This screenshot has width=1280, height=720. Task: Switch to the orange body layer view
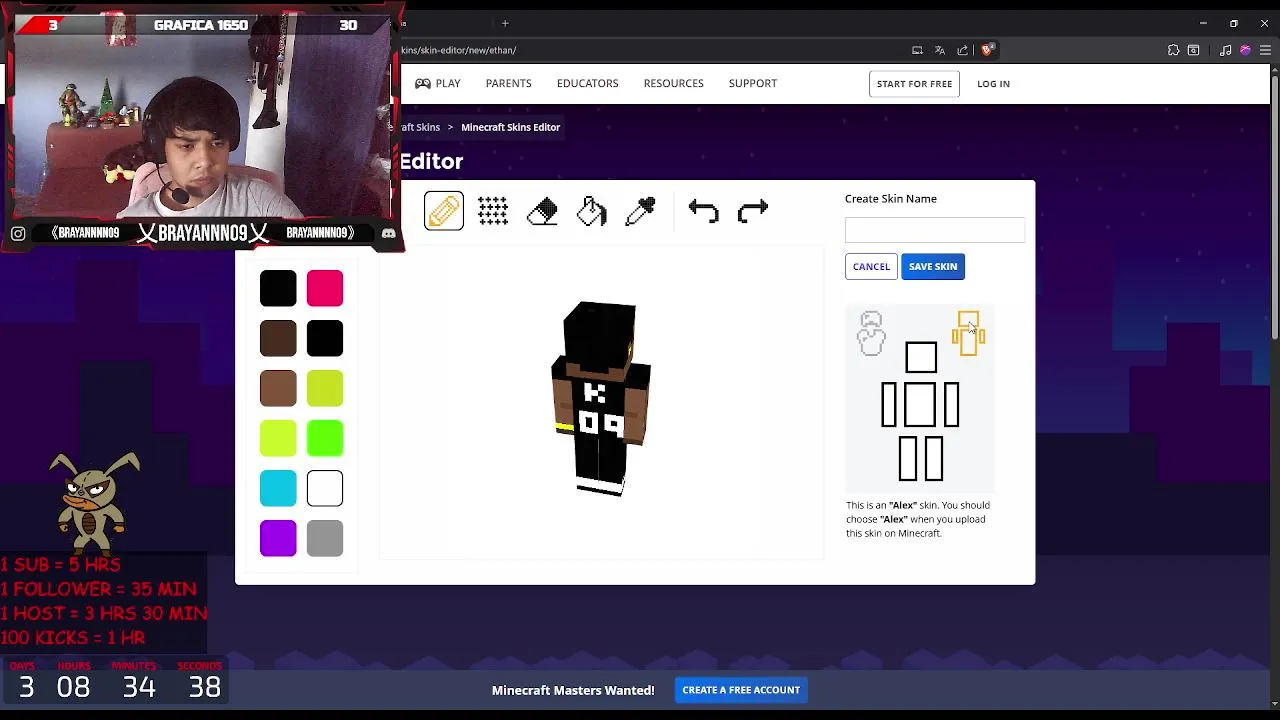point(968,333)
